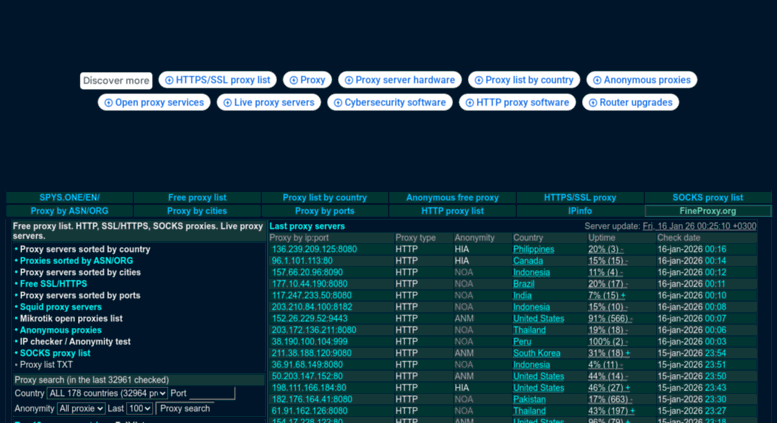The image size is (777, 423).
Task: Click Router upgrades chip
Action: [x=630, y=103]
